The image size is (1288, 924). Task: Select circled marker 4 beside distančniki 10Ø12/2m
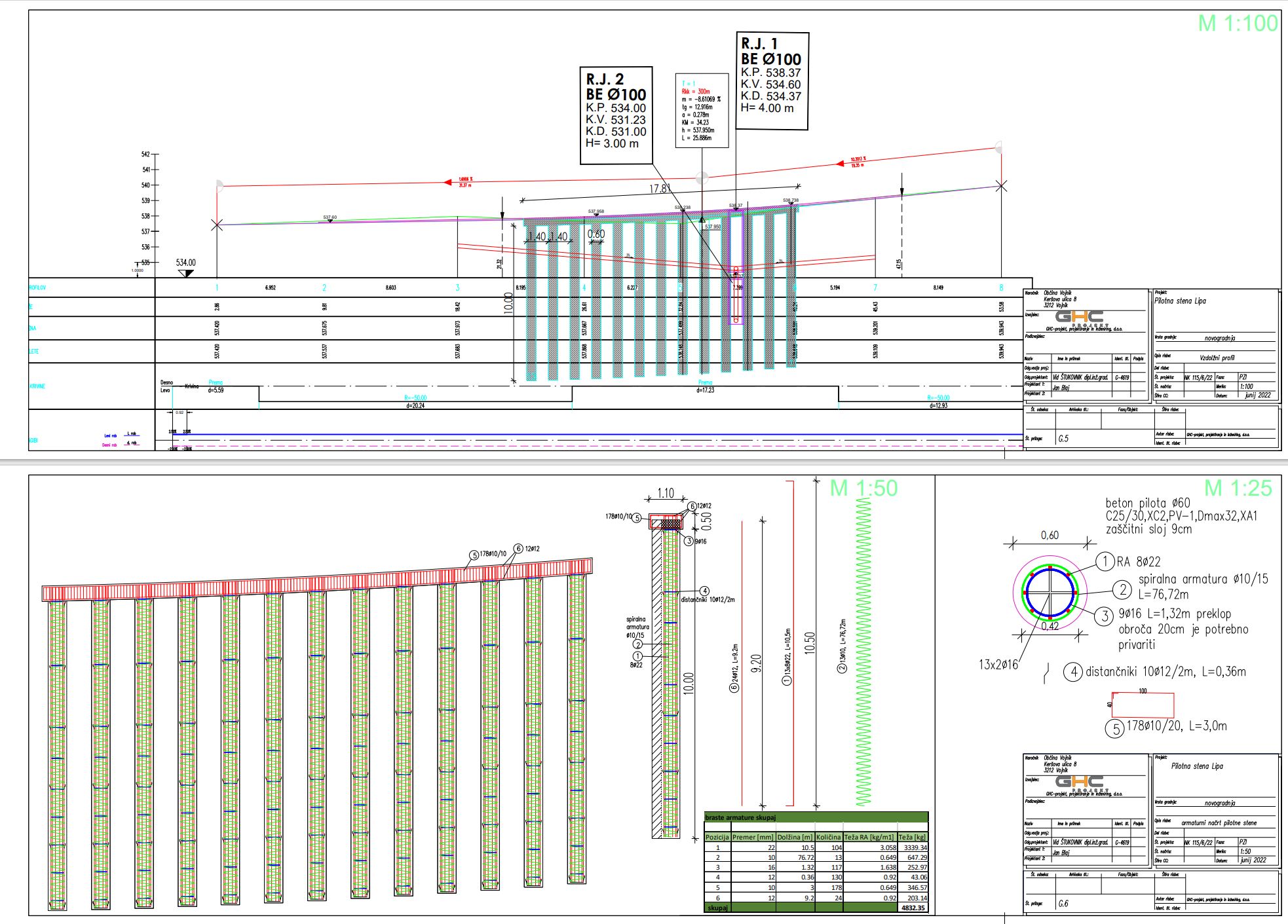[x=1073, y=672]
